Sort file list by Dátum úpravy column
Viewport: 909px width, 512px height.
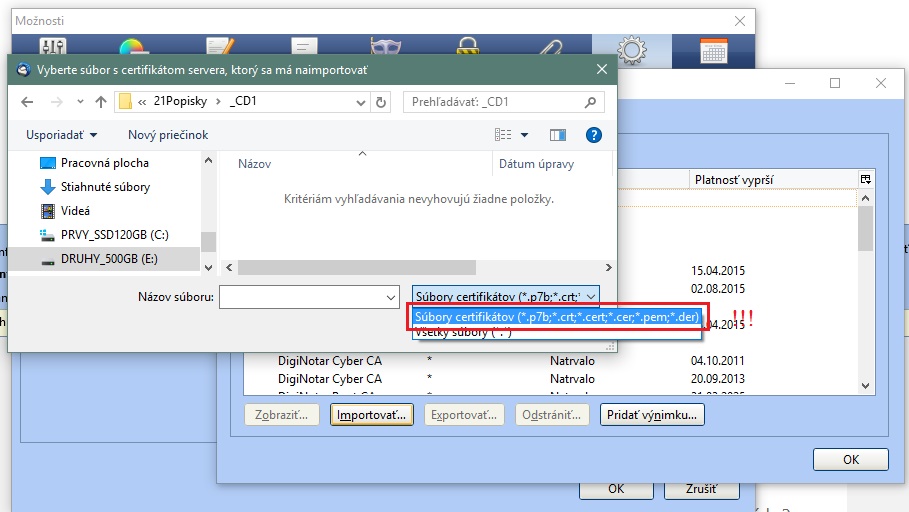click(537, 164)
